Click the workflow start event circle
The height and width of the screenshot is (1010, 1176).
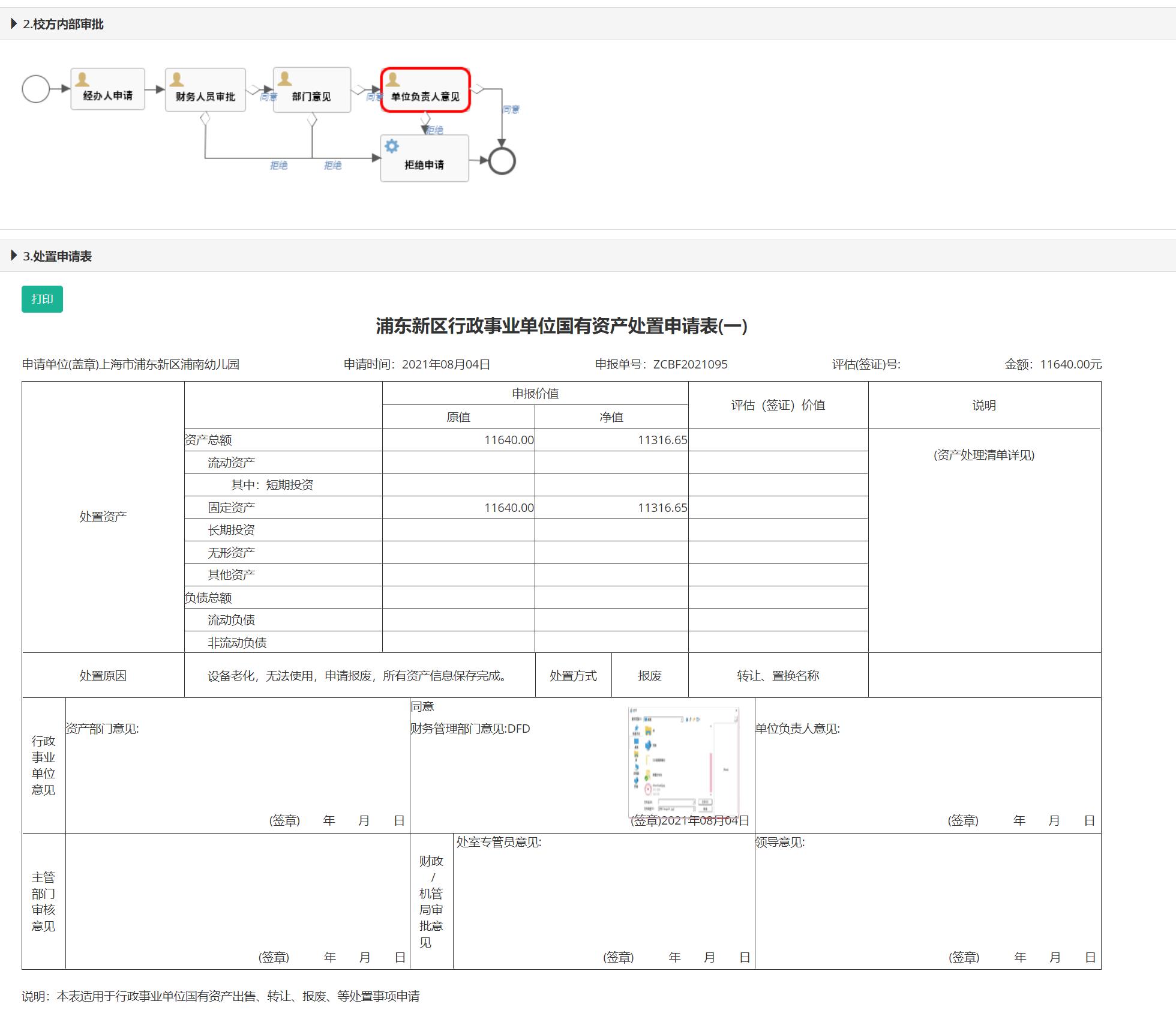point(35,89)
